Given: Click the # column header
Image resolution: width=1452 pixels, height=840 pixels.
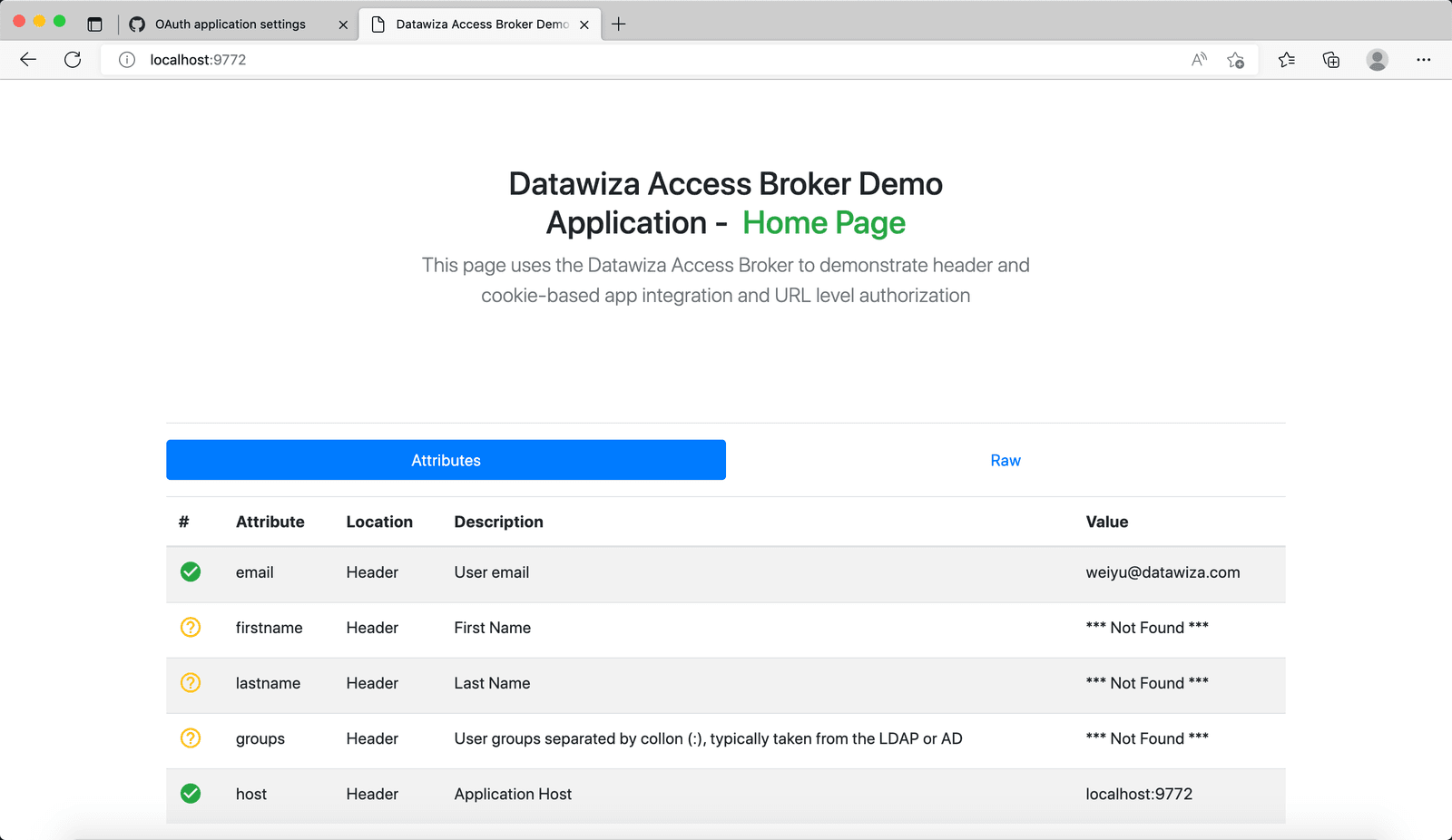Looking at the screenshot, I should (184, 522).
